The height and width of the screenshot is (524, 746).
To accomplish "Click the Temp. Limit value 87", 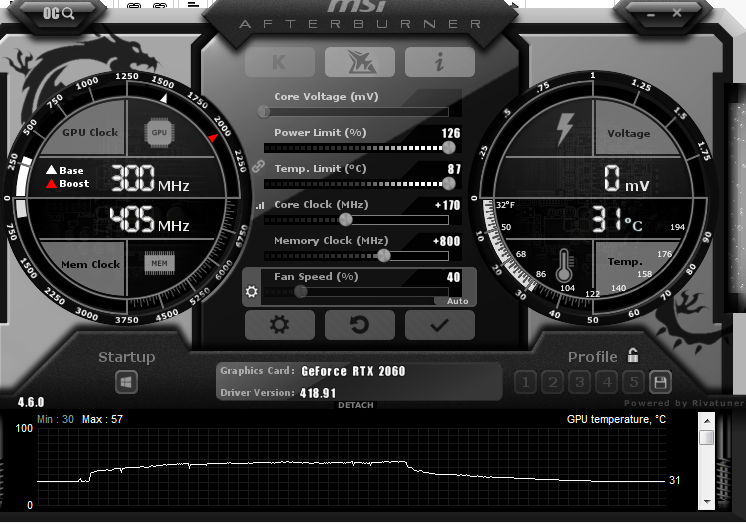I will (x=454, y=169).
